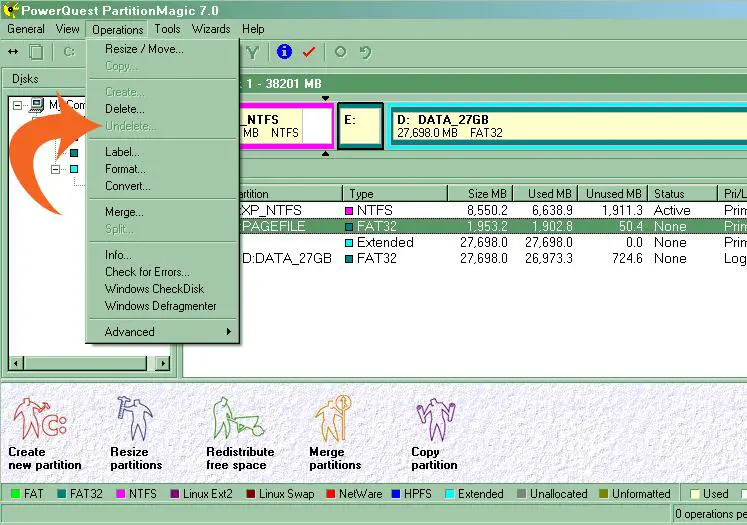Click the circle toolbar icon next to checkmark
The image size is (747, 525).
coord(341,51)
